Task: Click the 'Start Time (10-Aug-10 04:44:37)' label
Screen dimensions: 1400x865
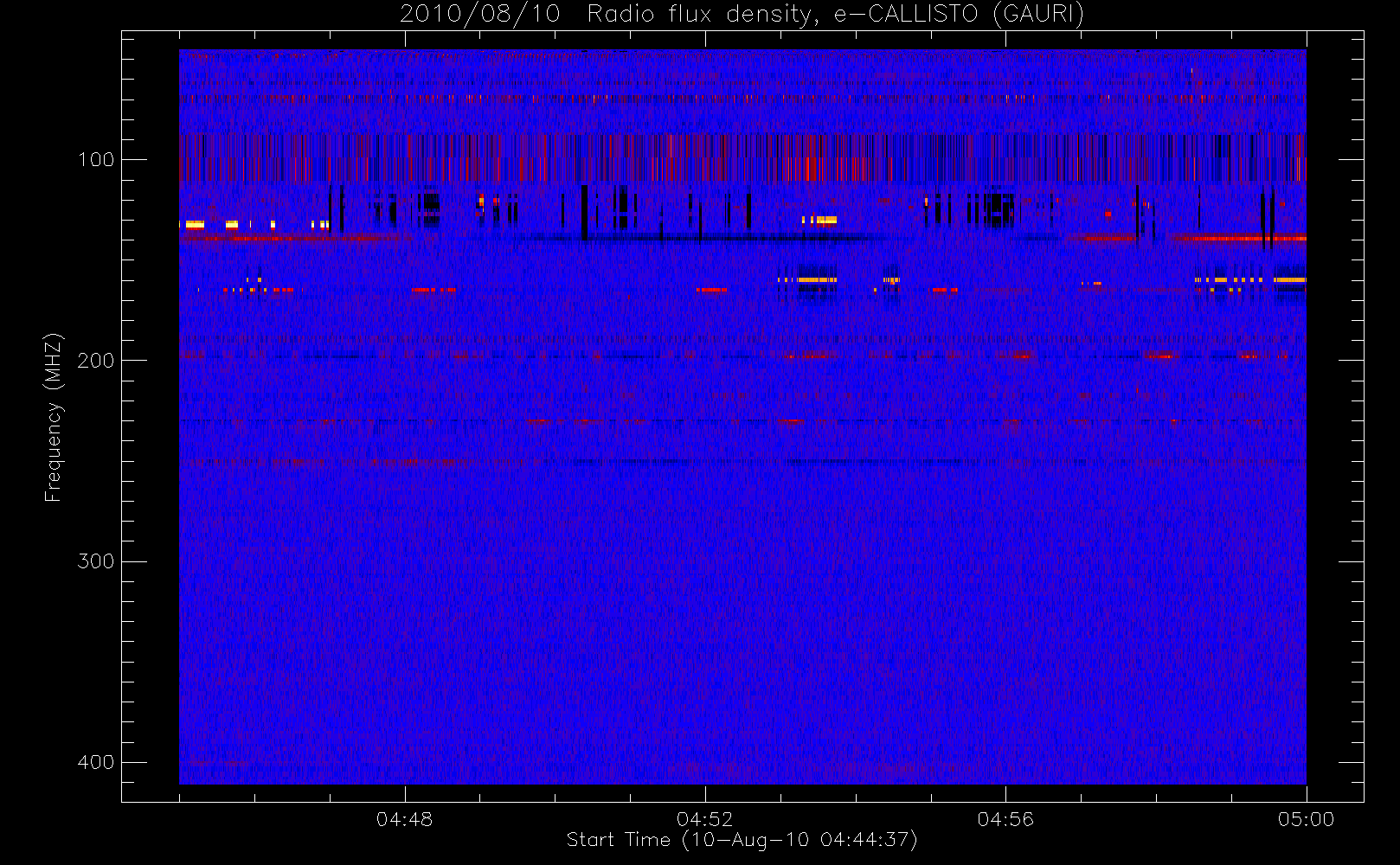Action: point(742,840)
